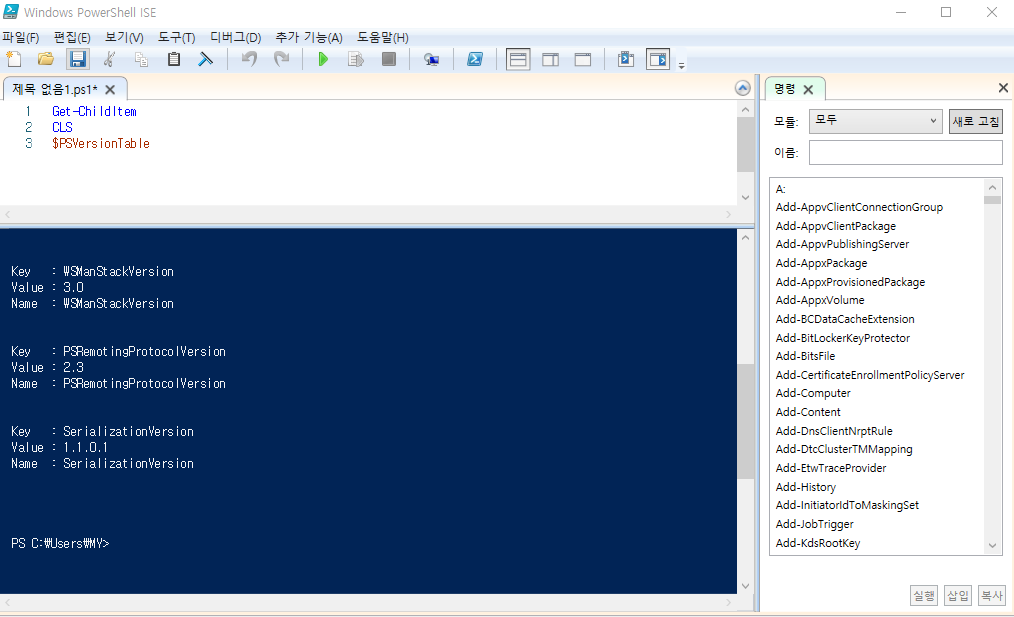This screenshot has height=617, width=1014.
Task: Save script with the floppy disk icon
Action: coord(78,60)
